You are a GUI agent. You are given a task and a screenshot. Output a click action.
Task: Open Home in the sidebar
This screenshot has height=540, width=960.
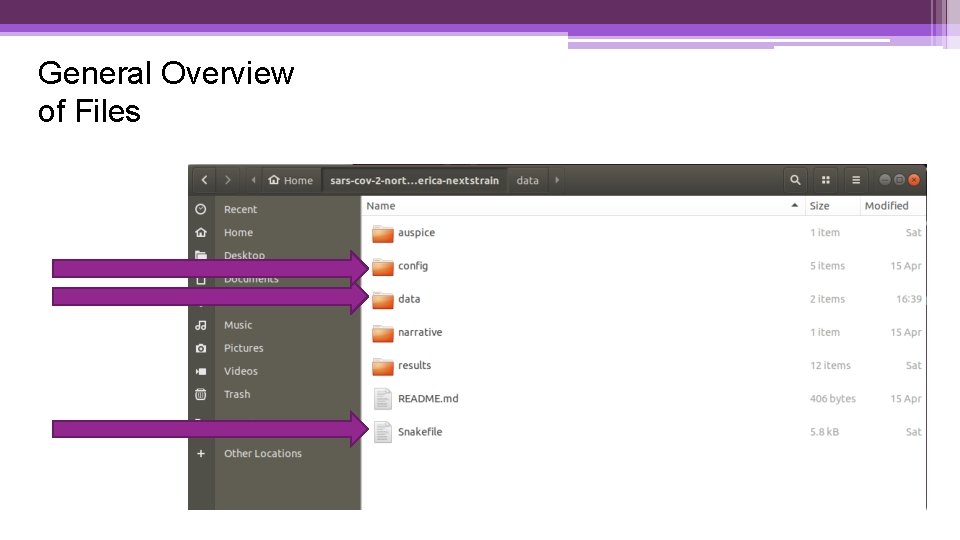[238, 233]
